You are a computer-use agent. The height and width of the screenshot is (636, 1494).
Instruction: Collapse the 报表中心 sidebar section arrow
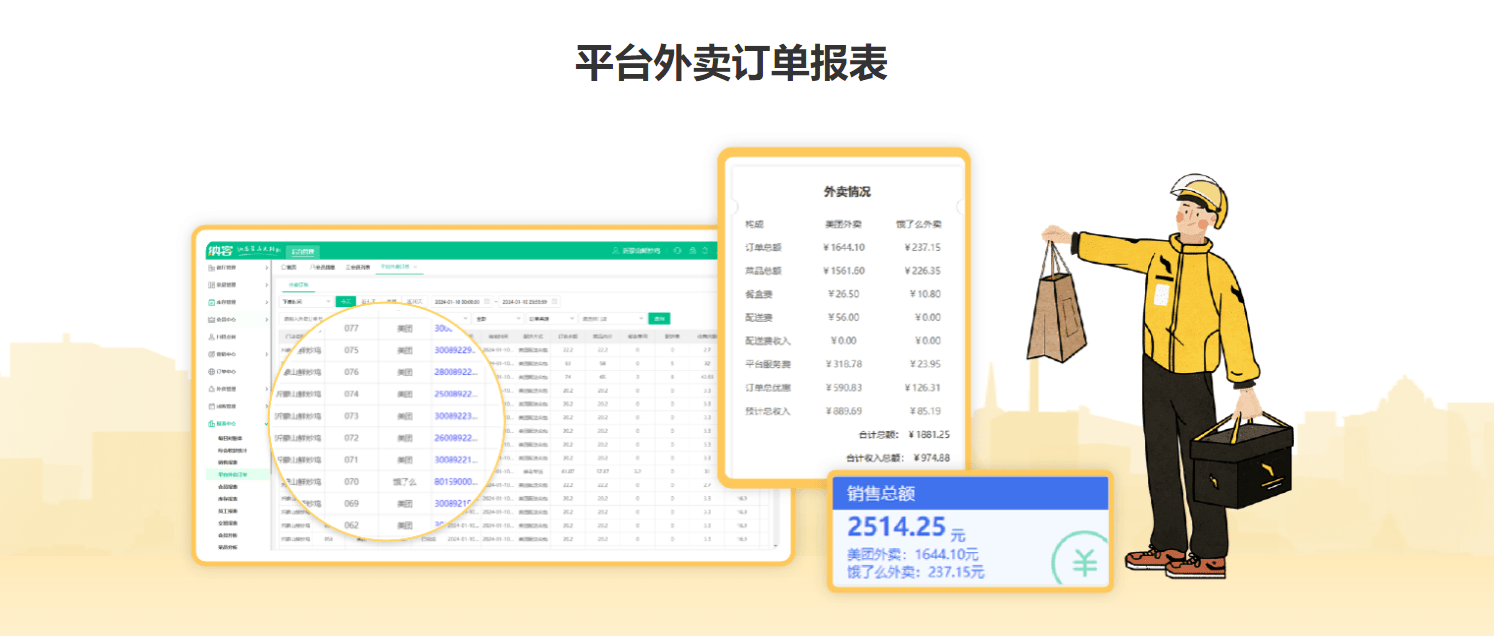coord(266,424)
